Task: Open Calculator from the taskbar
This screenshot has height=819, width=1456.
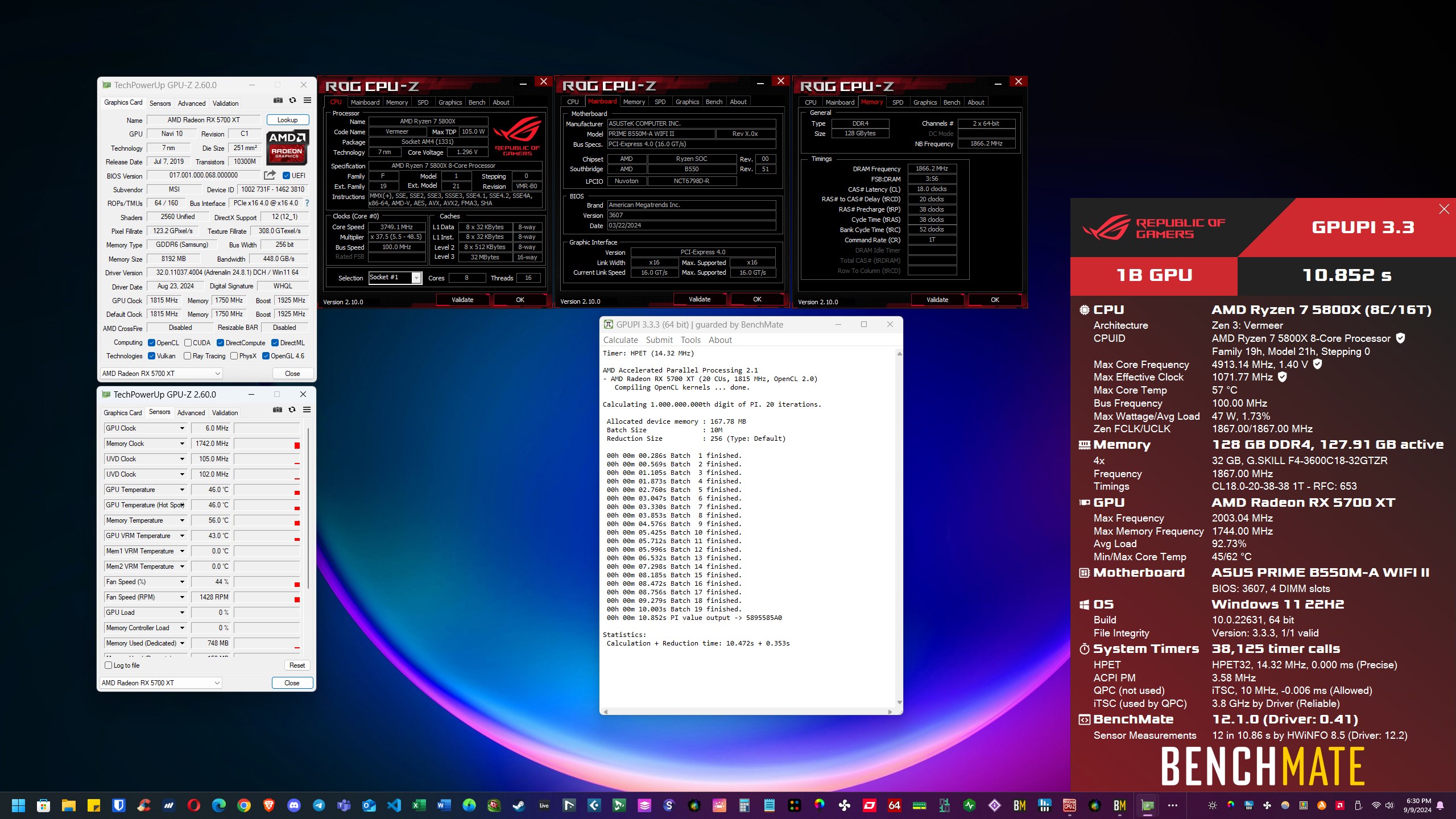Action: click(x=744, y=805)
